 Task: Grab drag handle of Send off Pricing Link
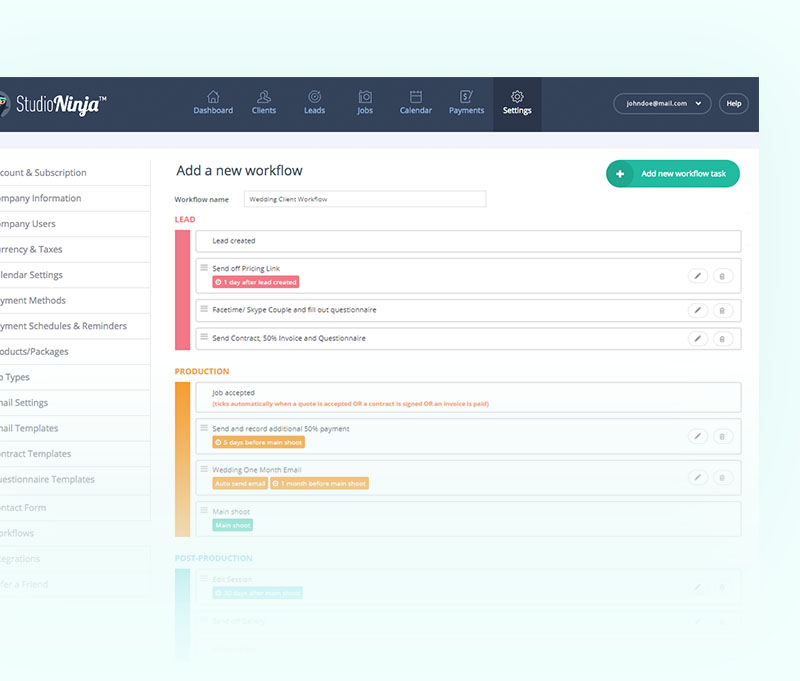(204, 267)
